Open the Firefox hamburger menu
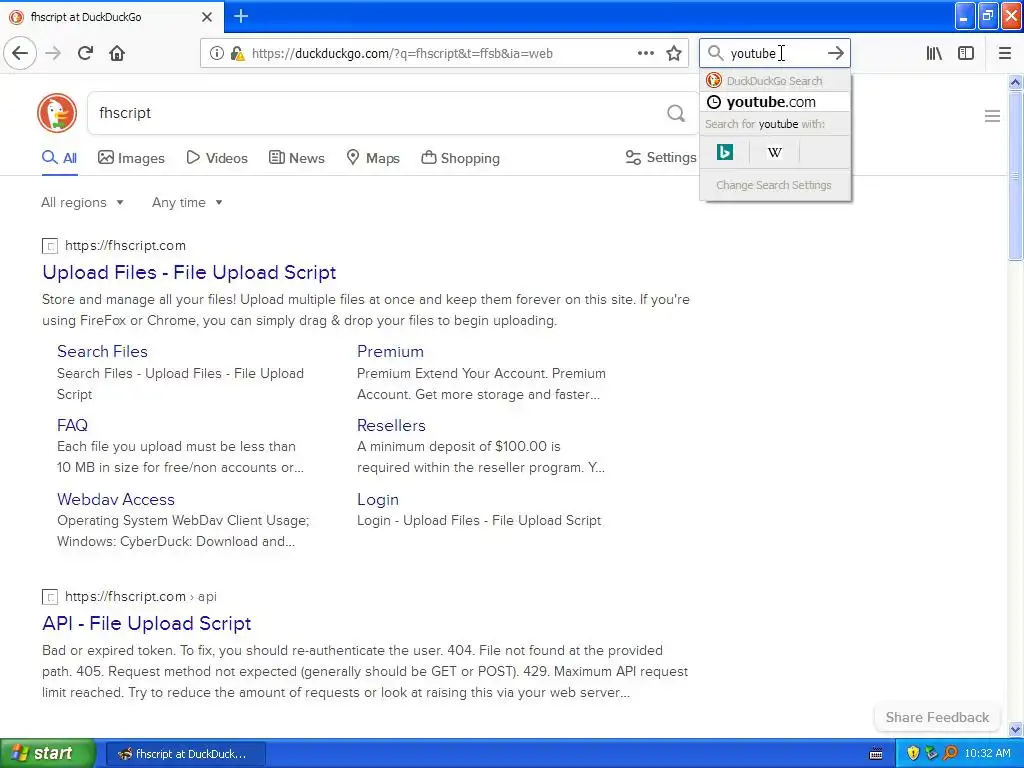This screenshot has height=768, width=1024. click(1005, 53)
